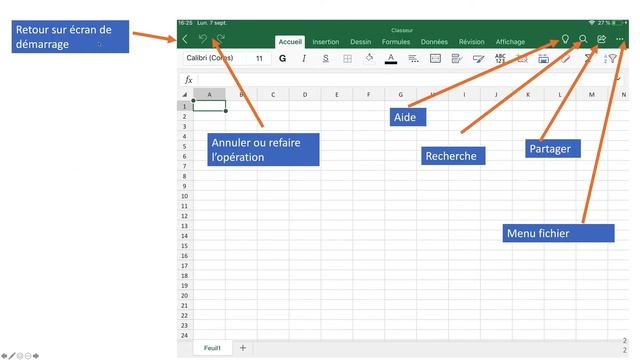Undo the last operation
This screenshot has height=360, width=640.
click(203, 39)
